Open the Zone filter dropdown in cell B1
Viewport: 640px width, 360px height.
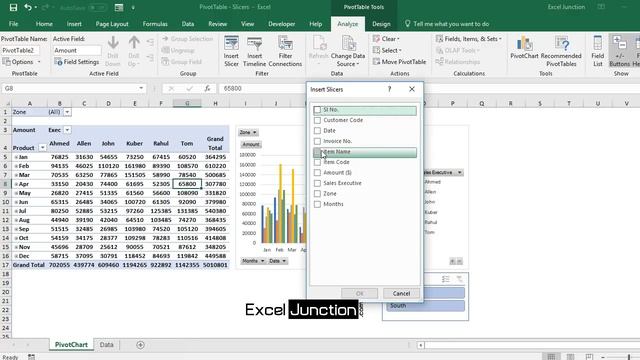67,112
